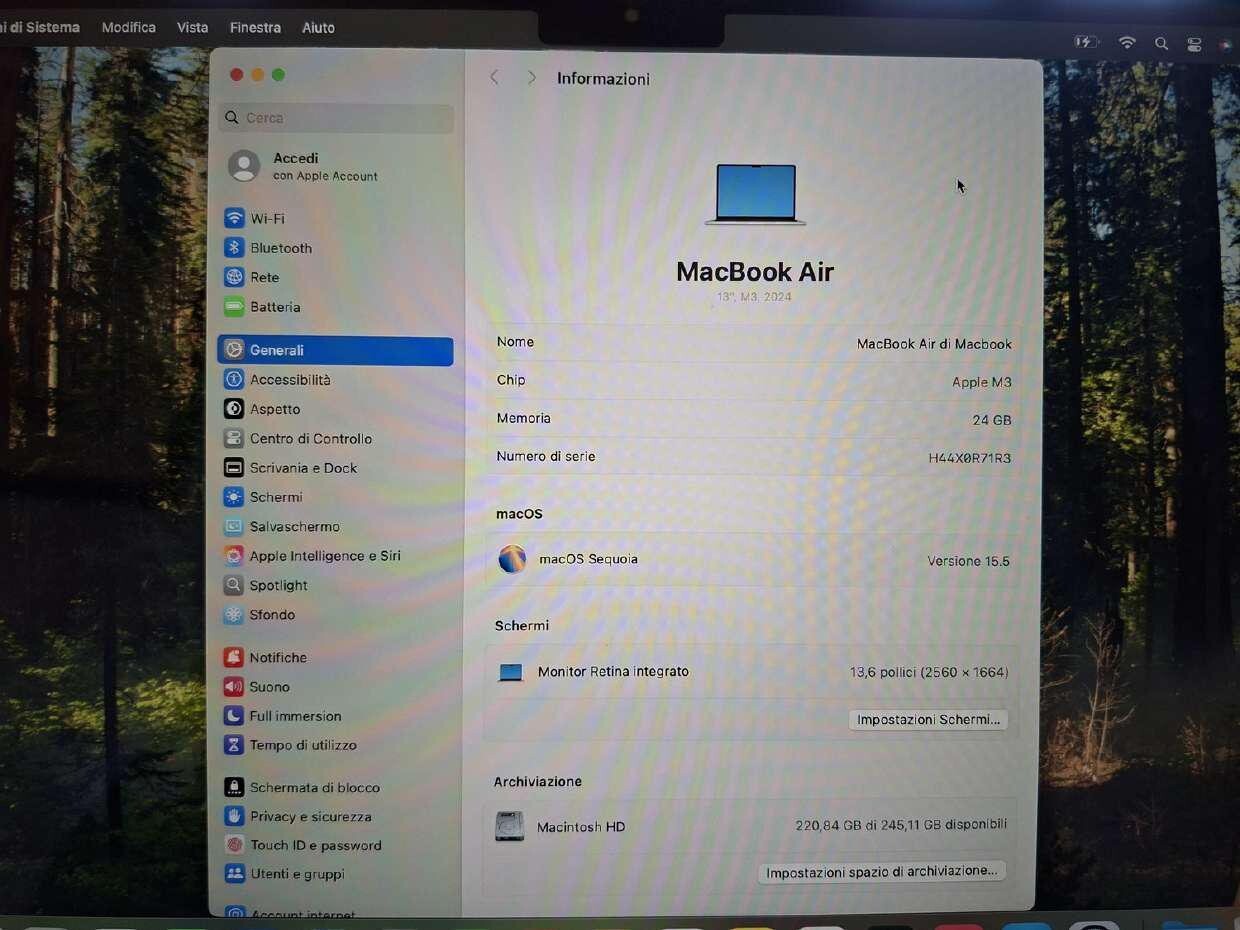Open Notifiche bell icon
Viewport: 1240px width, 930px height.
[234, 657]
